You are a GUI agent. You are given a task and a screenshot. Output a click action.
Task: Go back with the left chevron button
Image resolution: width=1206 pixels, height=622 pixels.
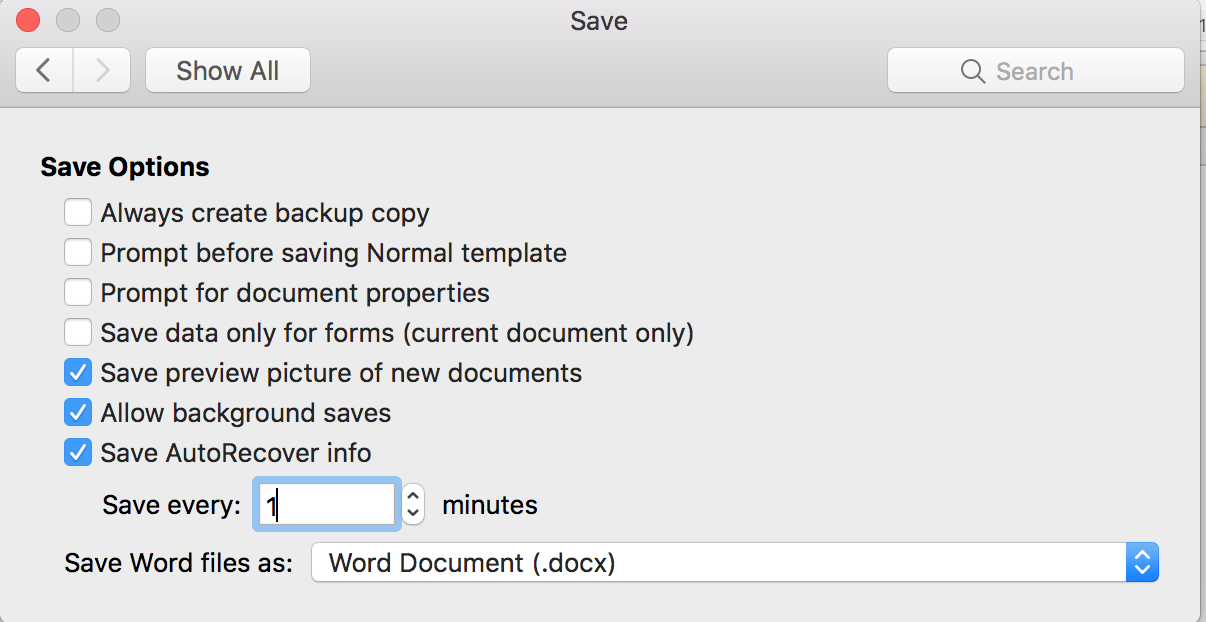44,71
